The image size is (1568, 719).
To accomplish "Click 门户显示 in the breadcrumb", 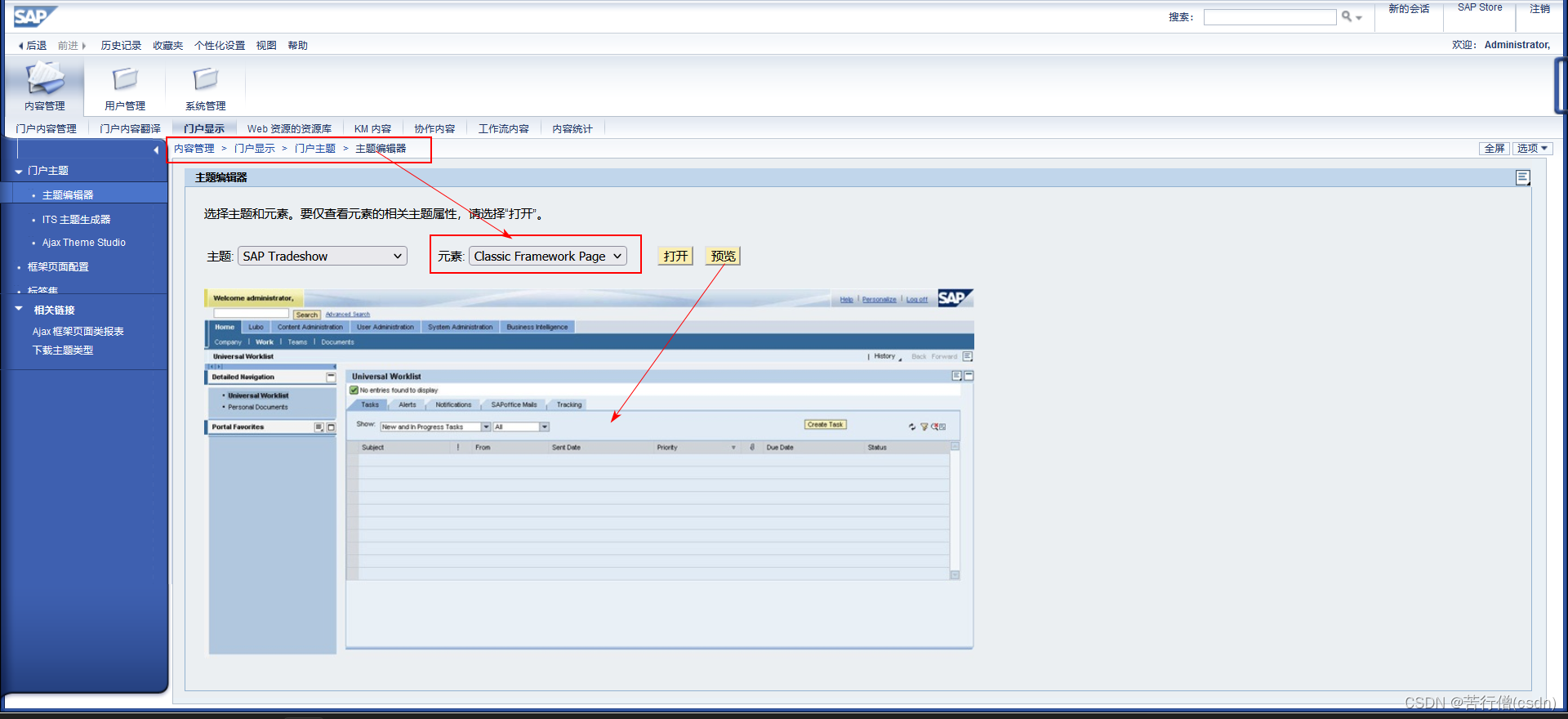I will (x=255, y=149).
